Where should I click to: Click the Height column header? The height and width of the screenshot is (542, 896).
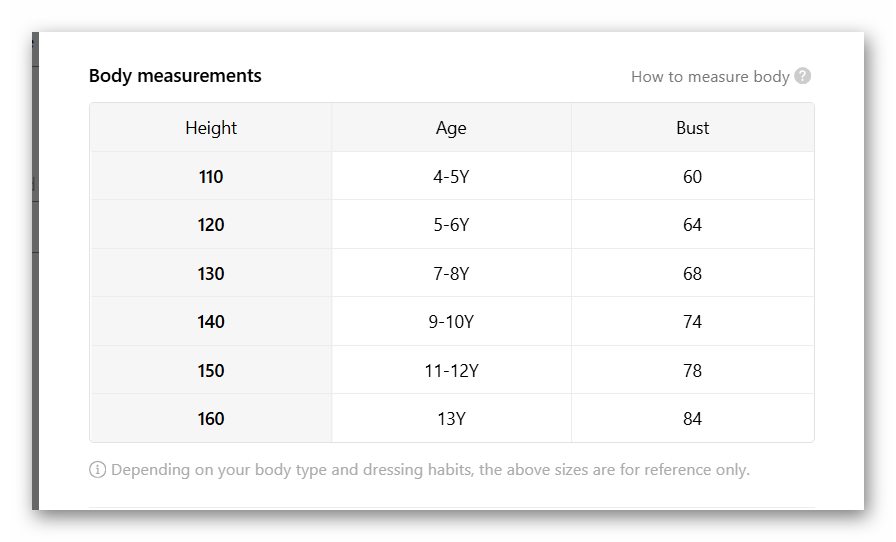211,128
